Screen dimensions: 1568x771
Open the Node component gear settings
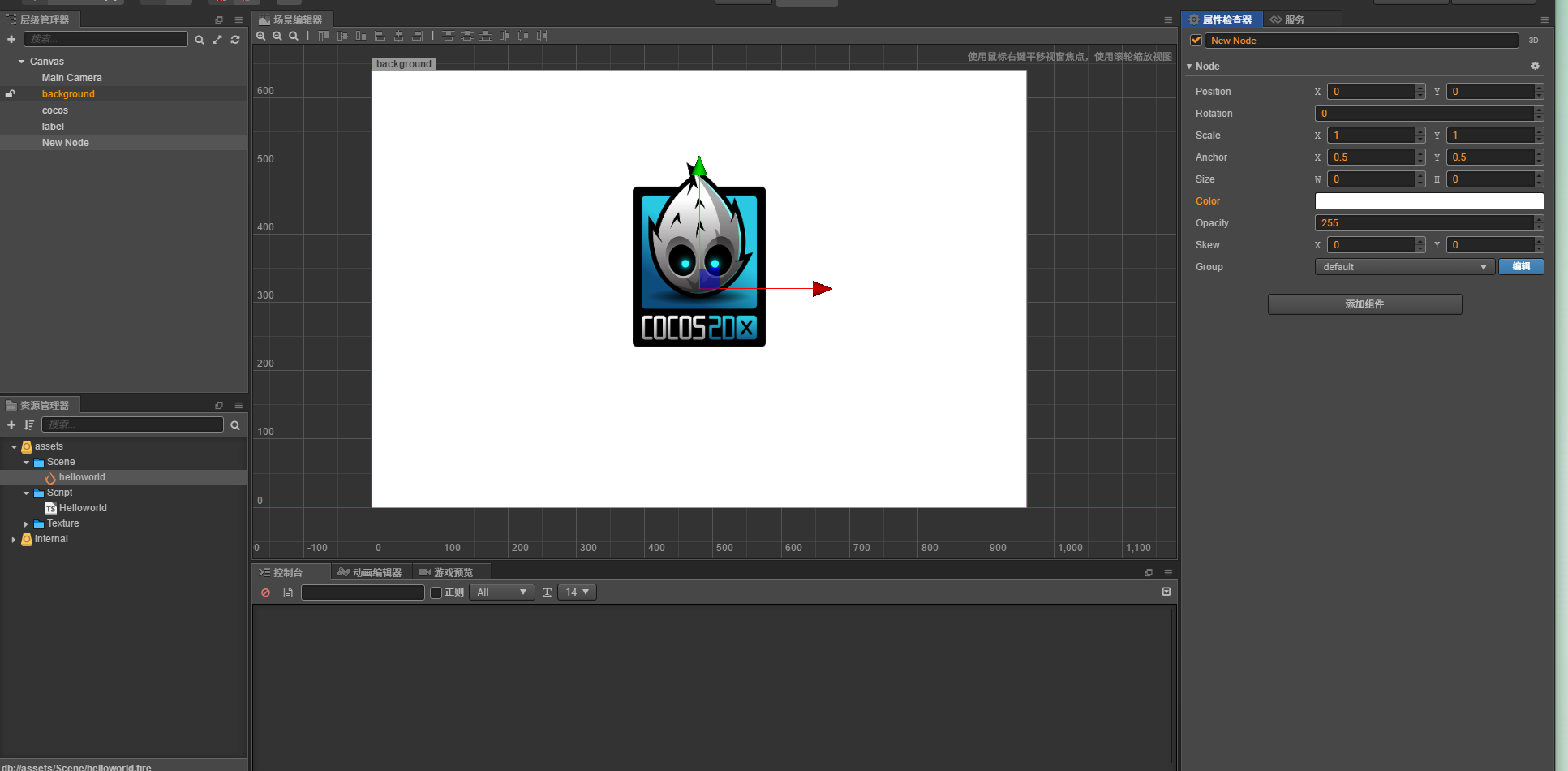[1535, 66]
